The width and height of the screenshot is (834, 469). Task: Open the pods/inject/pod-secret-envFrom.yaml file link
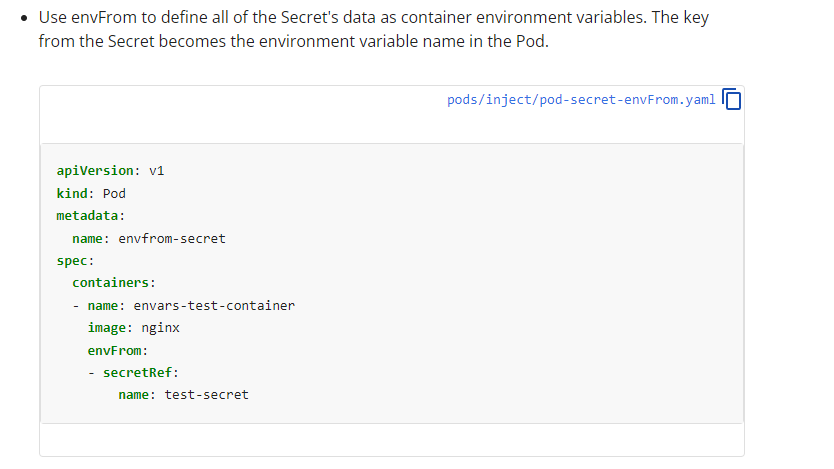click(x=581, y=100)
